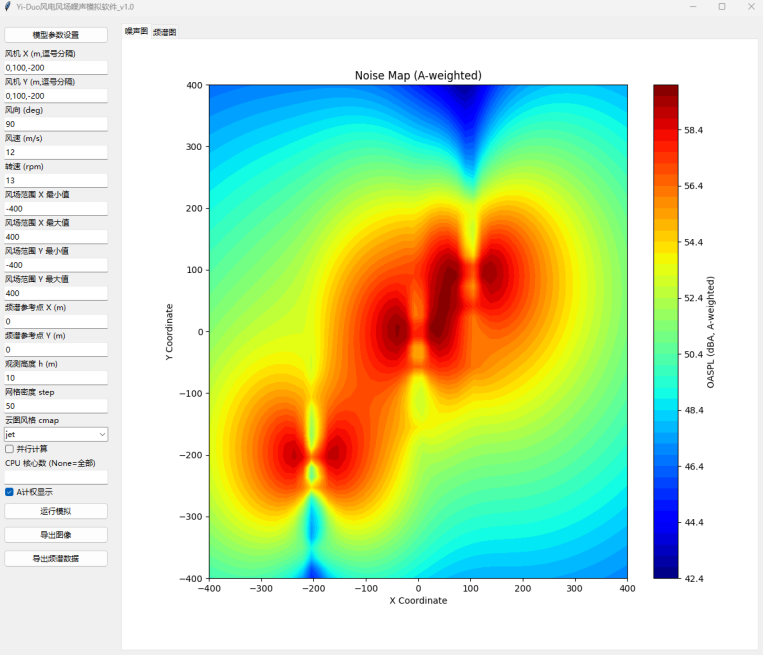Screen dimensions: 764x656
Task: Click the 导出图像 button
Action: tap(56, 535)
